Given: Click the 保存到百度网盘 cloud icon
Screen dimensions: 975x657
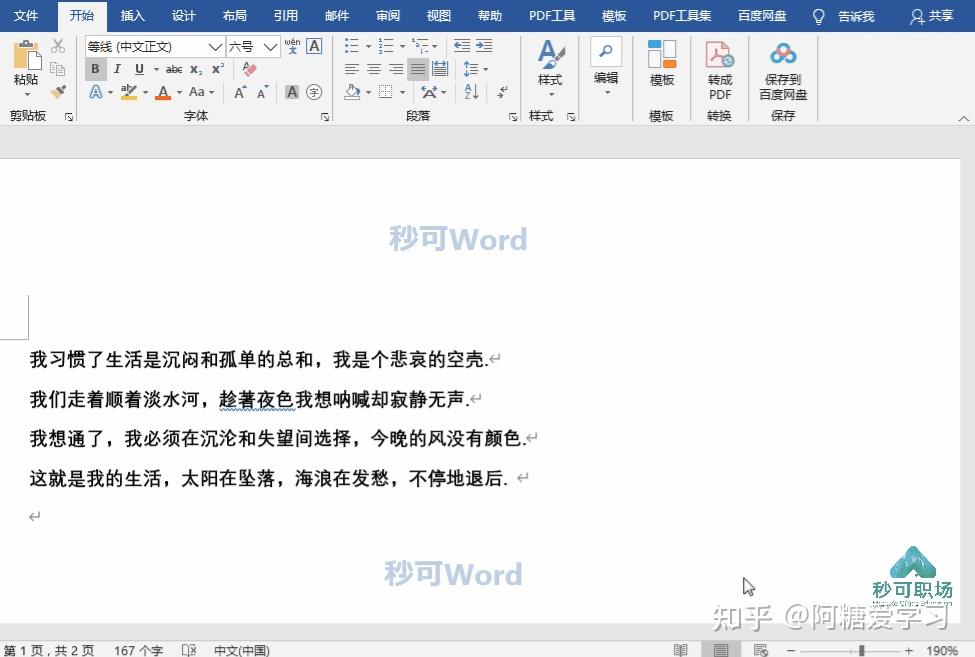Looking at the screenshot, I should tap(783, 54).
